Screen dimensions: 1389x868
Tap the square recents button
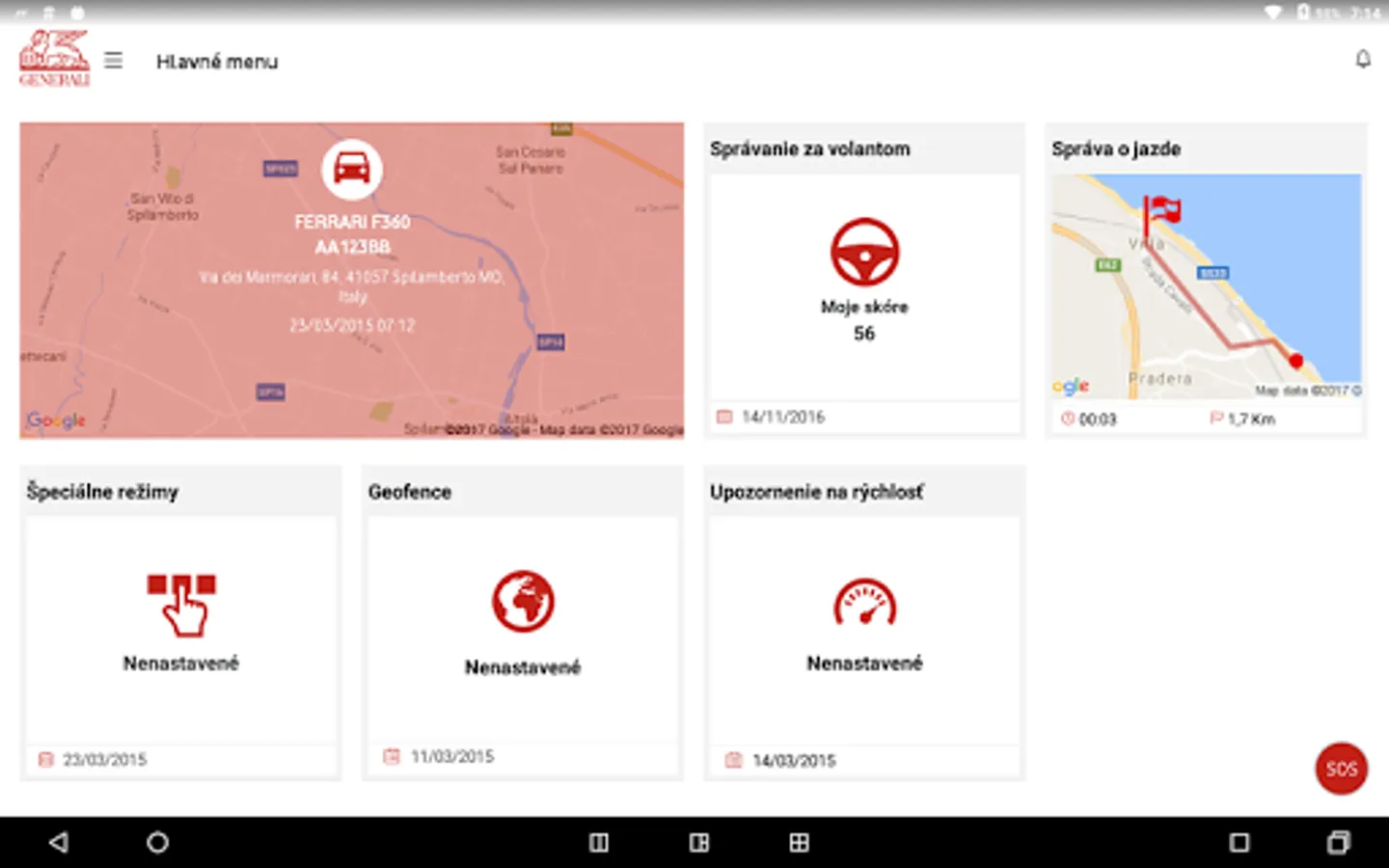pos(1239,842)
